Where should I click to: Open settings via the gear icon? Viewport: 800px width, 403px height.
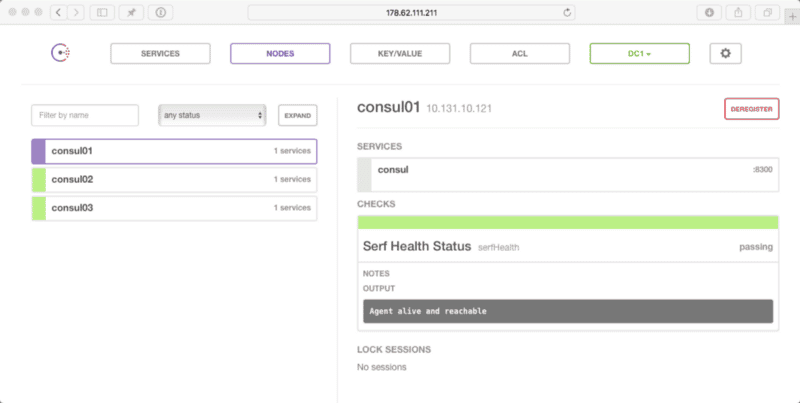pos(725,53)
